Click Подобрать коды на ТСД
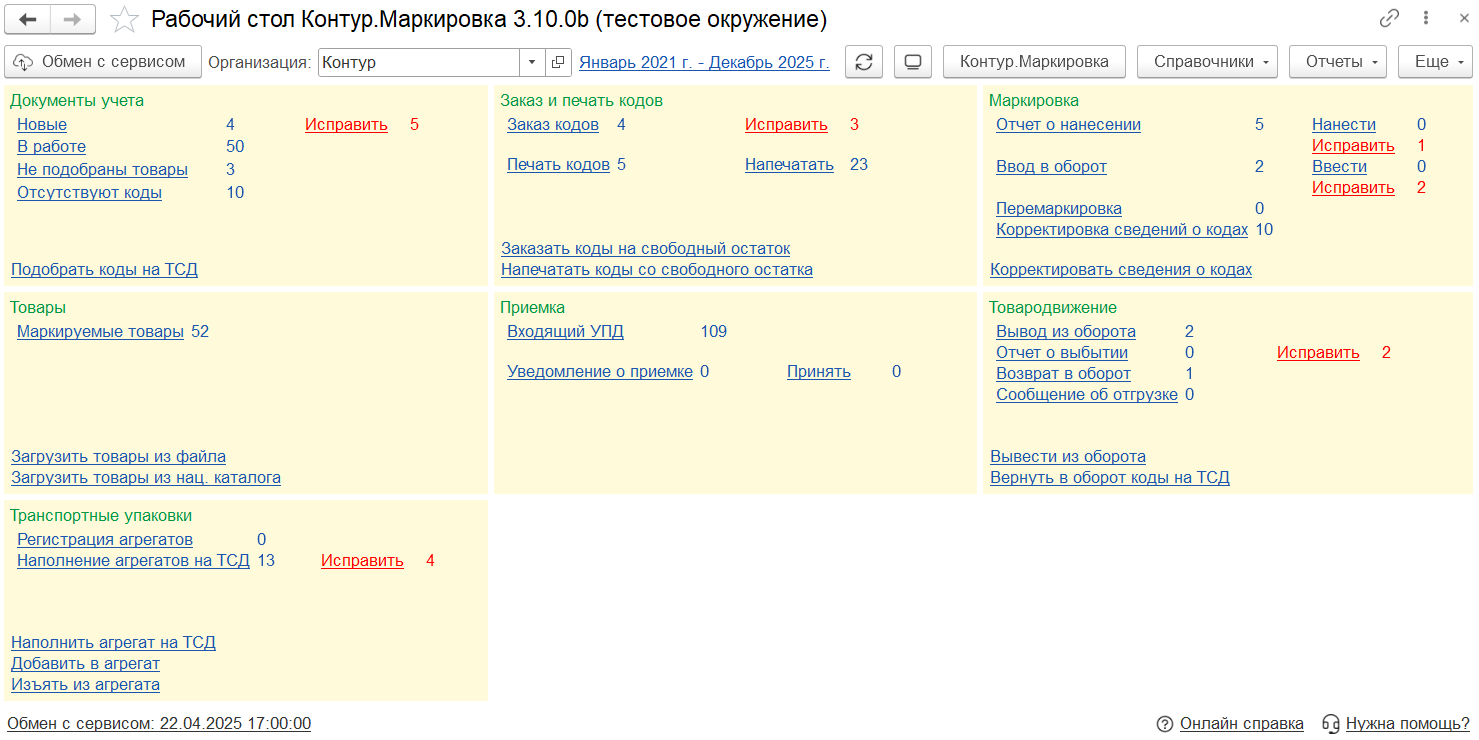1479x740 pixels. (104, 269)
